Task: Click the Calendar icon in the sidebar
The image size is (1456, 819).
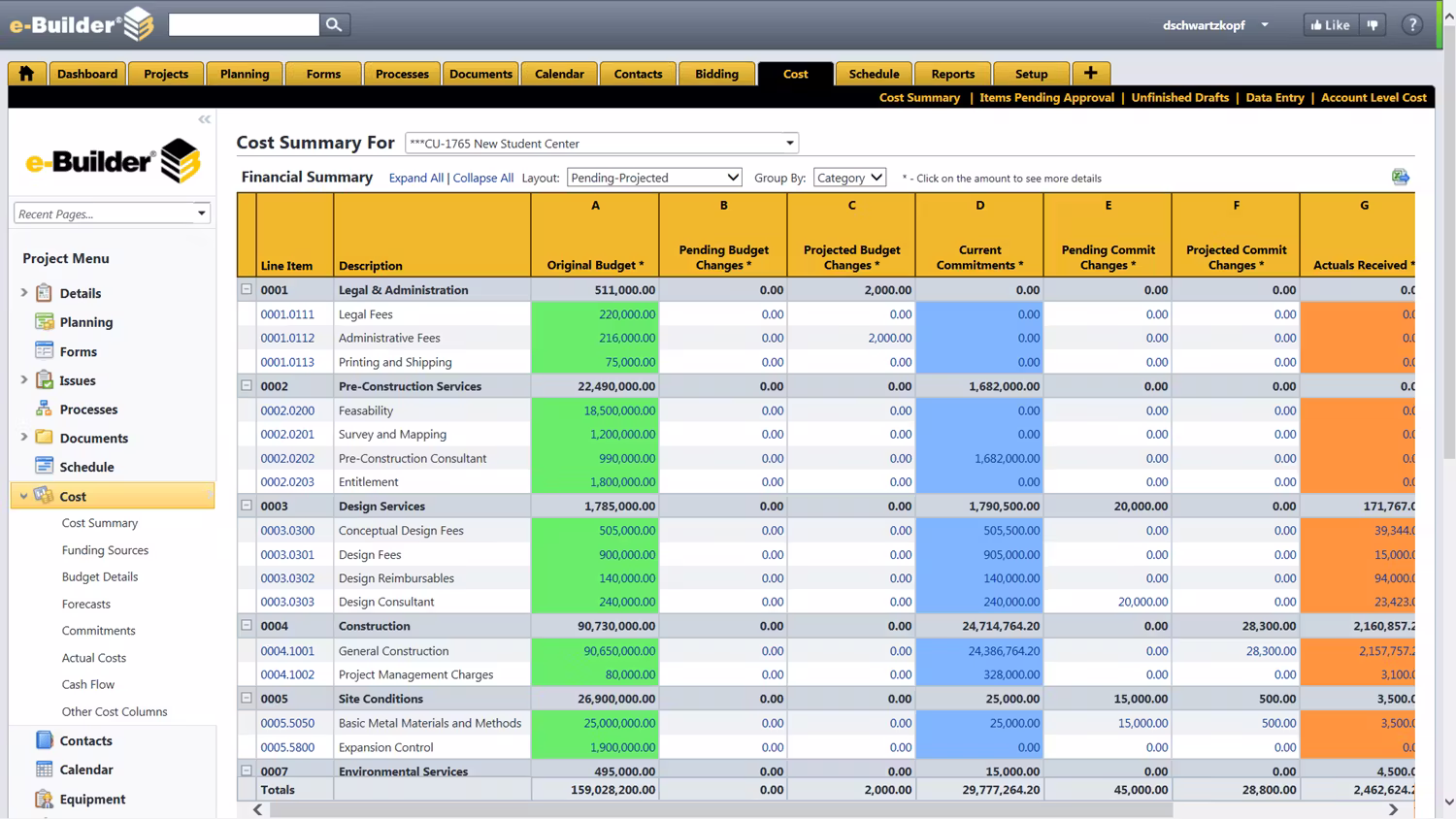Action: click(45, 769)
